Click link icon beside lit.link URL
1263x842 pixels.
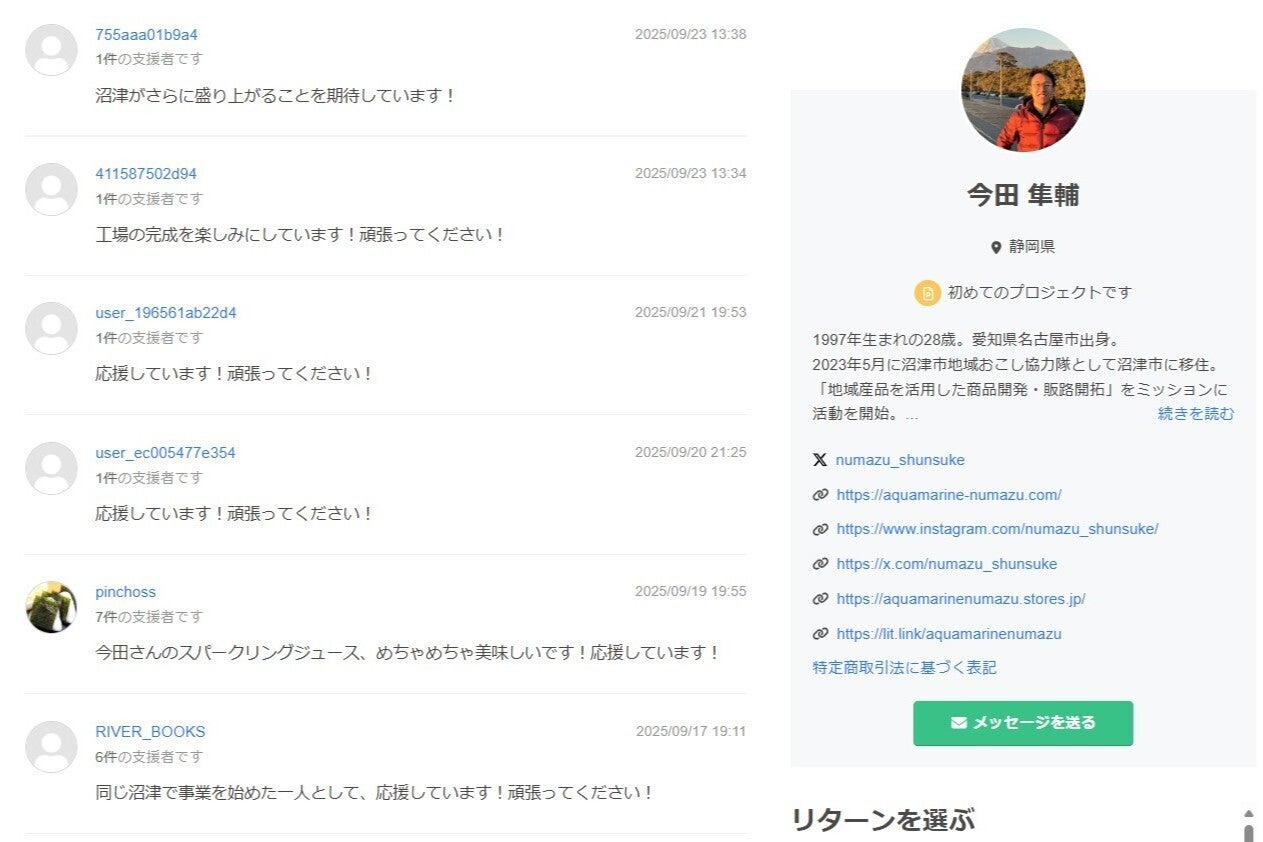(820, 634)
